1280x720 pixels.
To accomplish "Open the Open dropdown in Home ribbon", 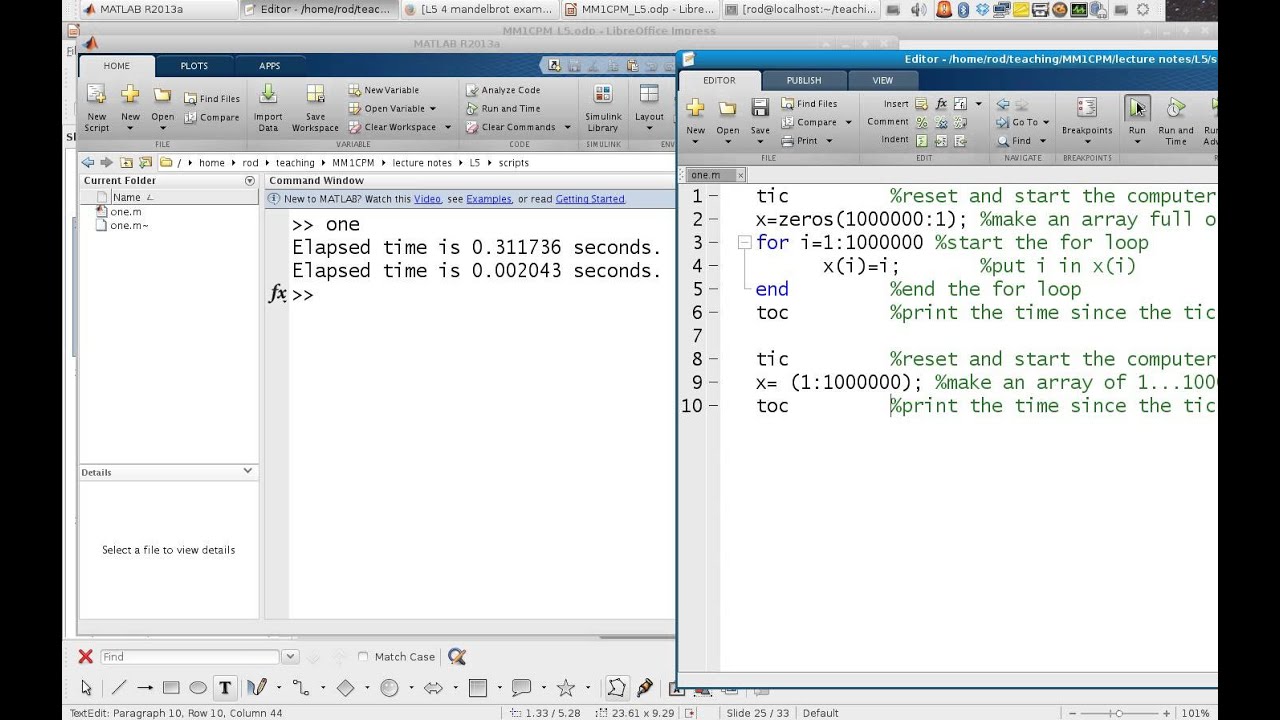I will 162,129.
